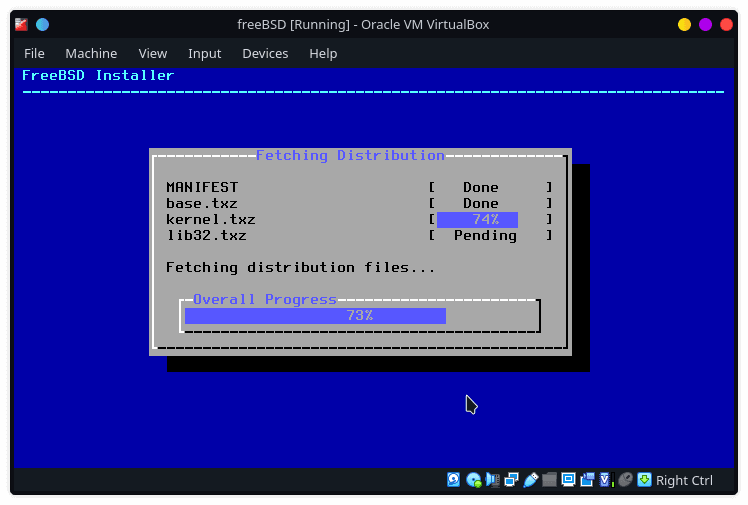
Task: Click the keyboard capture arrow icon
Action: [x=644, y=479]
